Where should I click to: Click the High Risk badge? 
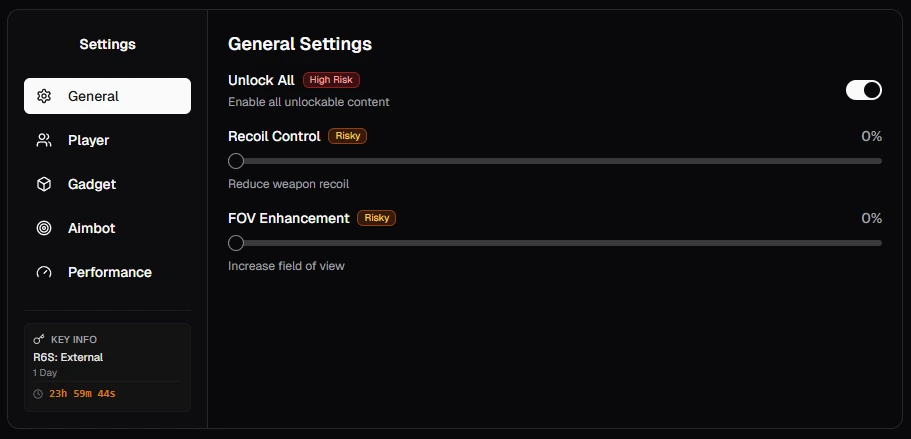click(331, 80)
